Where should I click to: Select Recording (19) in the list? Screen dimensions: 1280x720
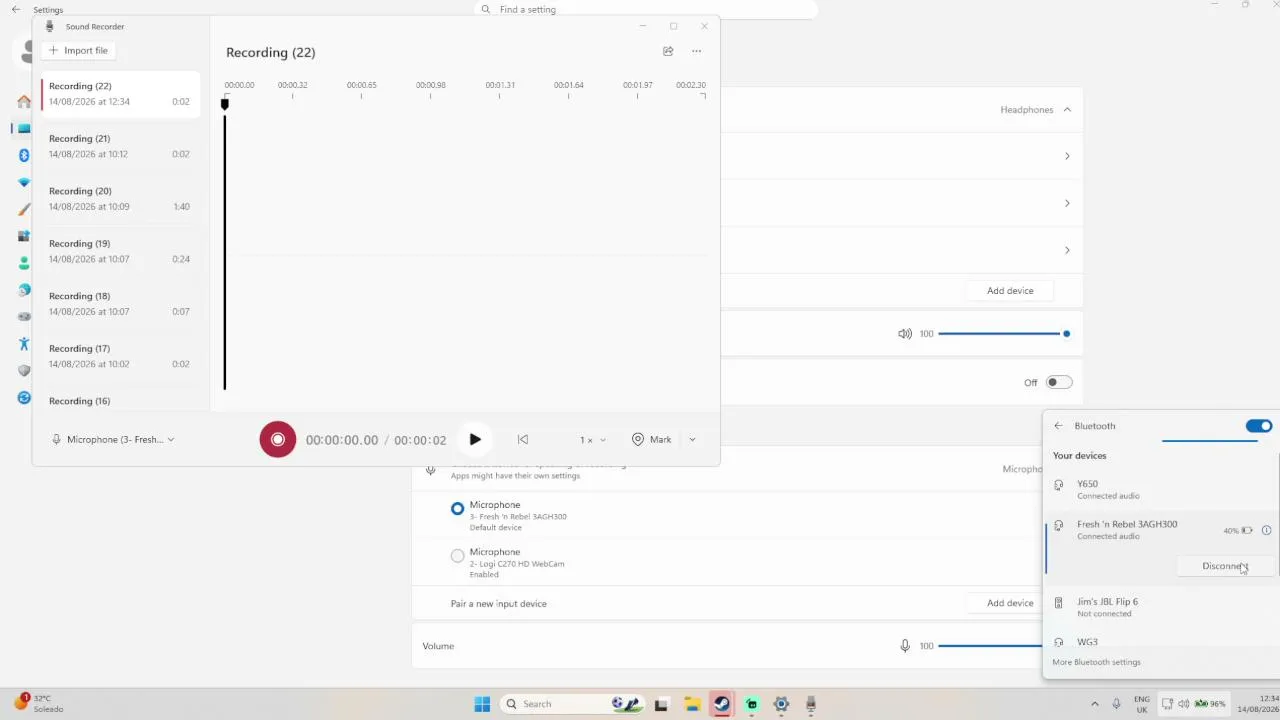click(x=120, y=251)
